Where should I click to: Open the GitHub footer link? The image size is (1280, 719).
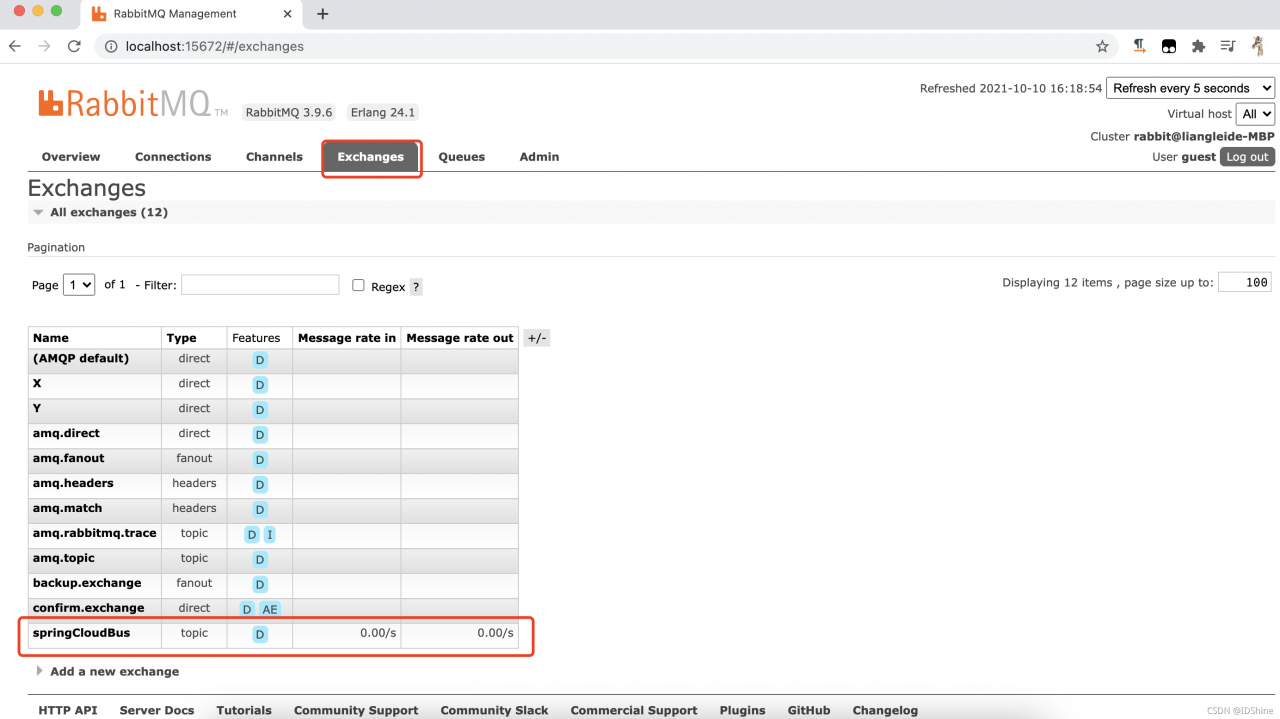(x=809, y=710)
